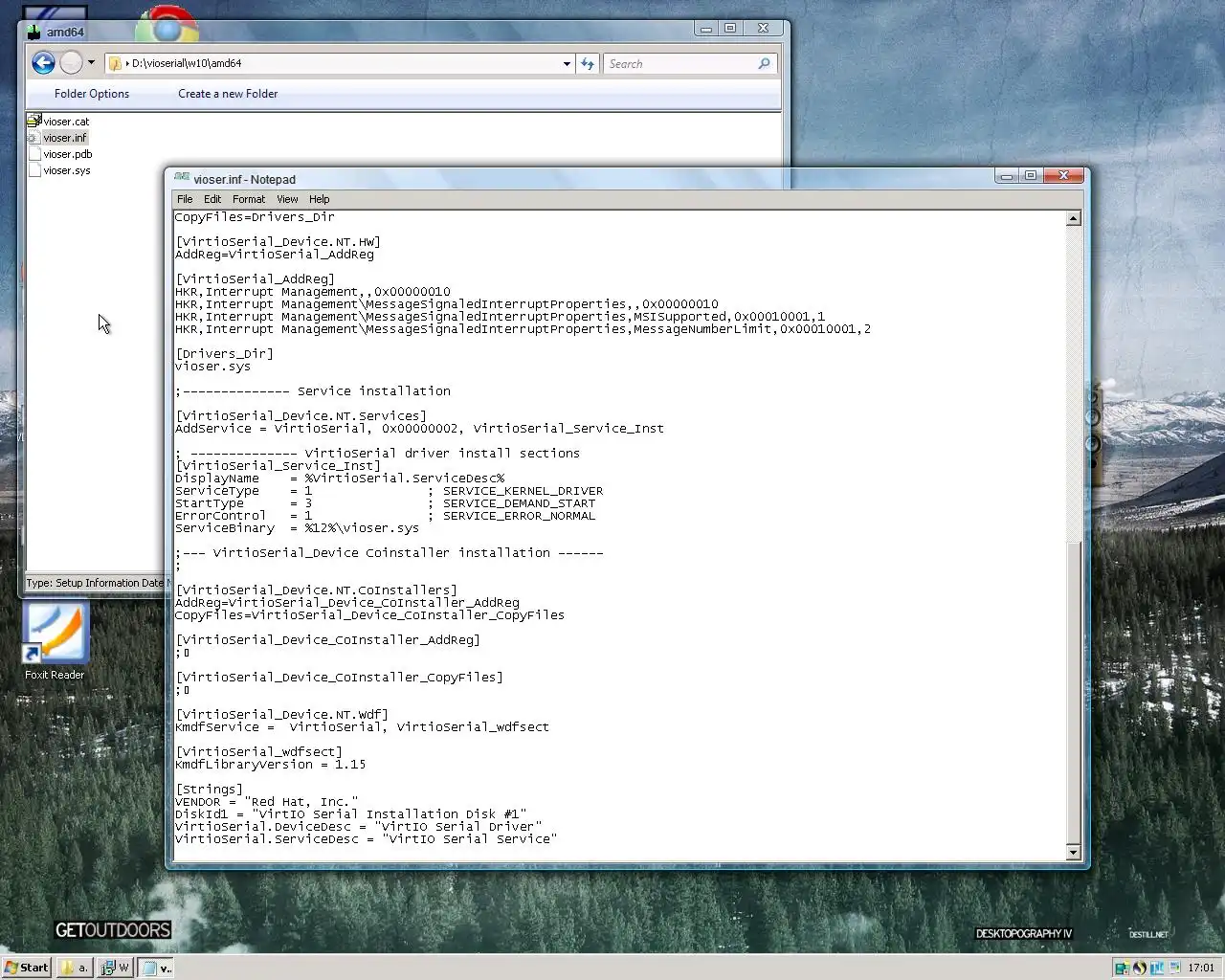
Task: Switch to the explorer taskbar button
Action: pyautogui.click(x=75, y=968)
